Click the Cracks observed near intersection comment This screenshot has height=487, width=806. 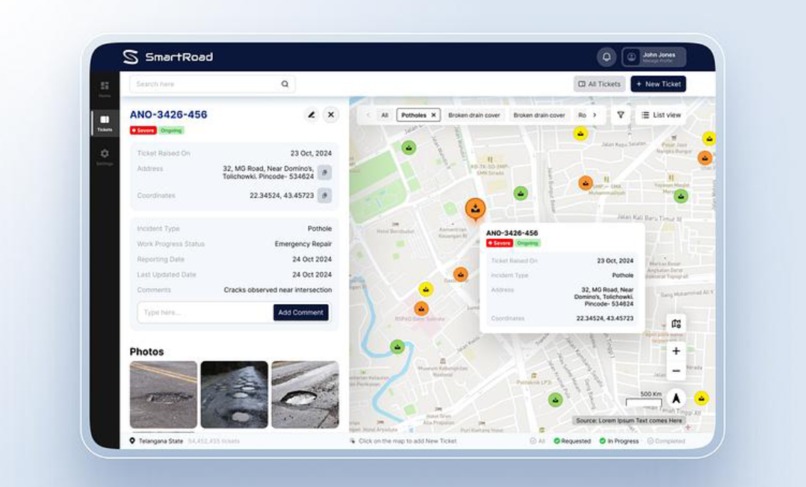coord(278,290)
